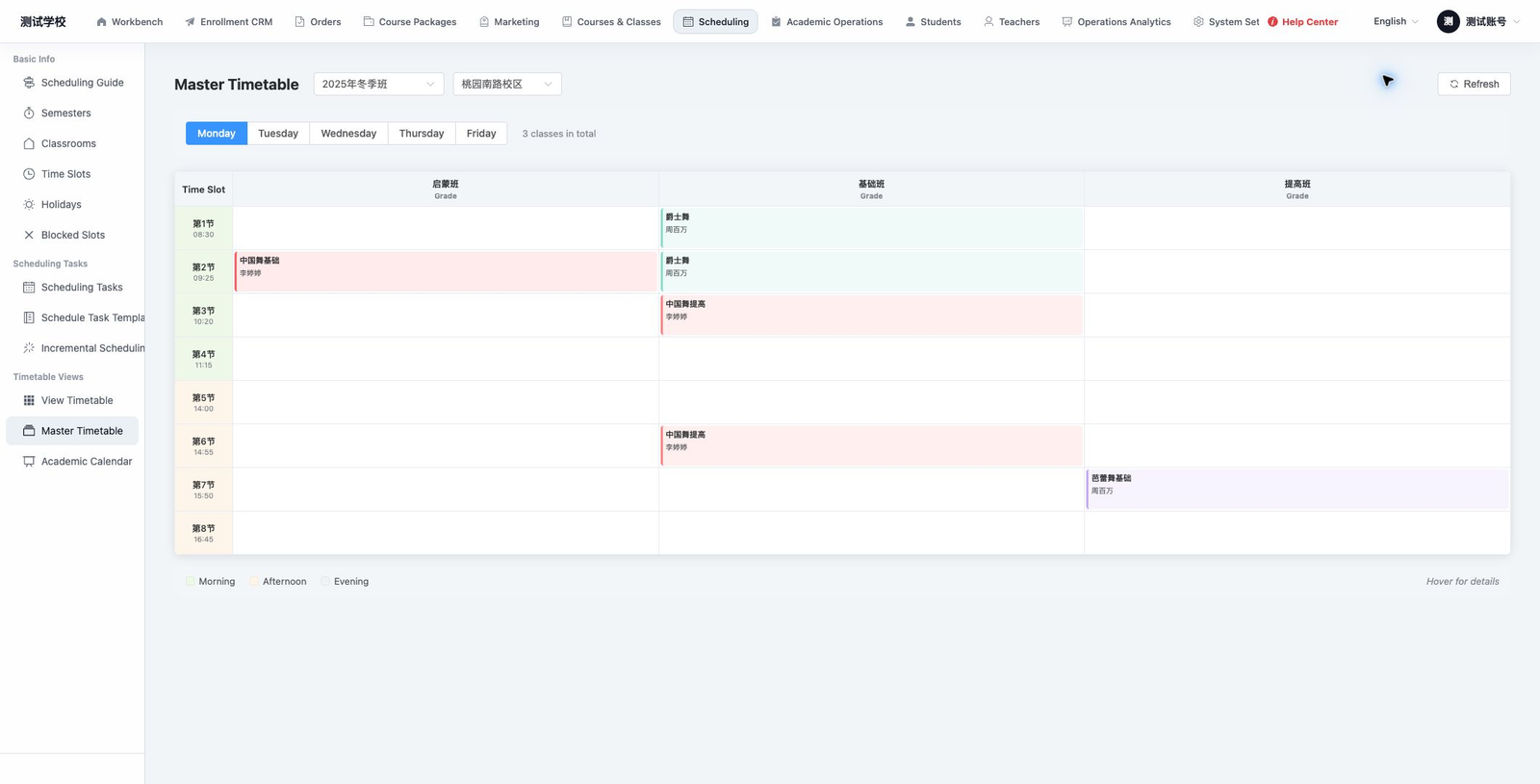Open 爵士舞 class card in 第2节 row
The height and width of the screenshot is (784, 1540).
(871, 271)
